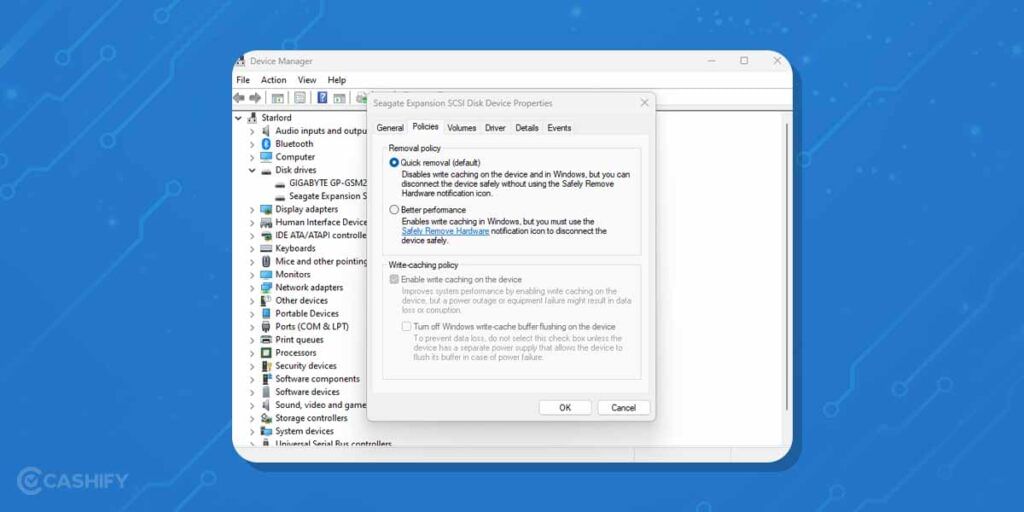Click the Other devices icon
This screenshot has height=512, width=1024.
point(266,300)
